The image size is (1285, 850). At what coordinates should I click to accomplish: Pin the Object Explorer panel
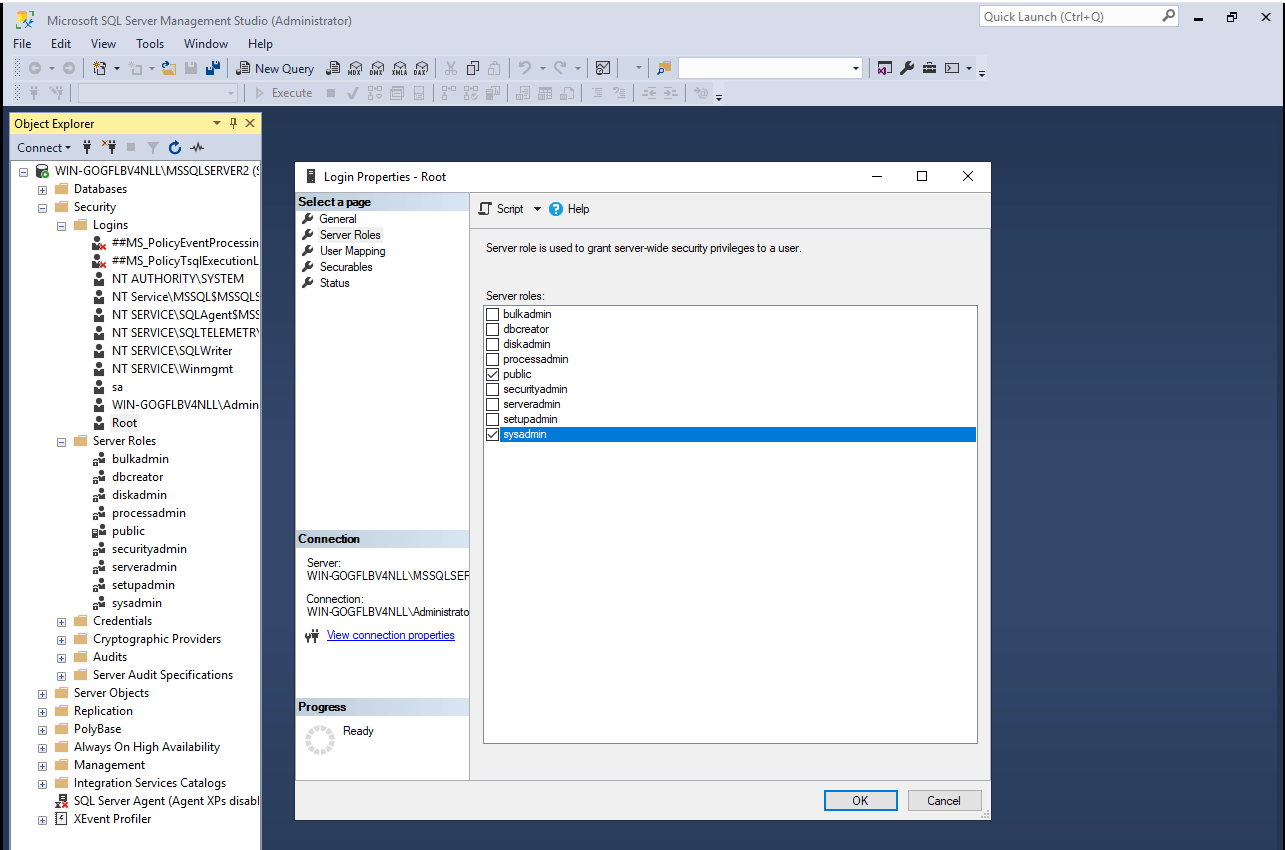point(234,123)
